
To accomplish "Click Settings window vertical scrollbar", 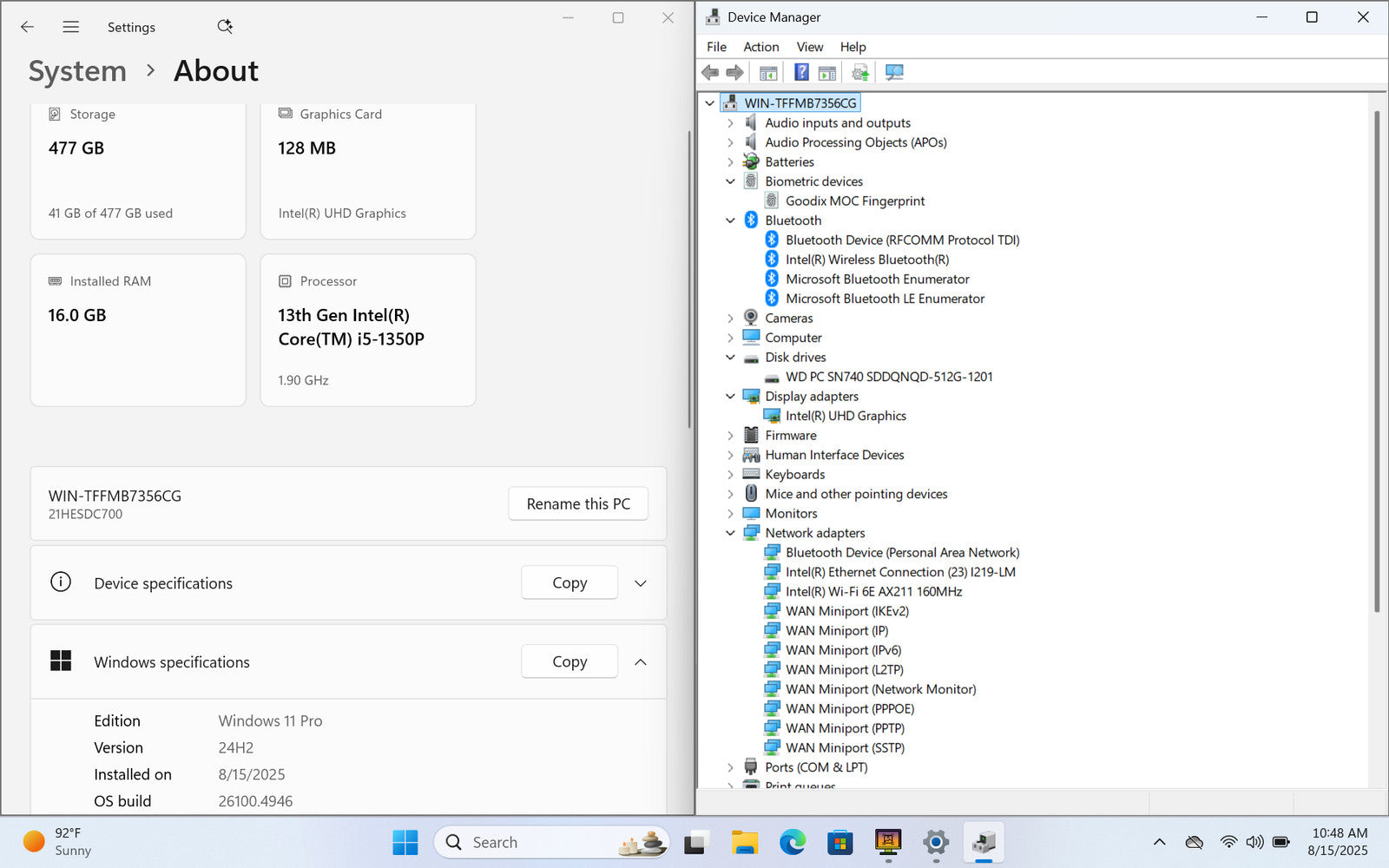I will [x=688, y=279].
